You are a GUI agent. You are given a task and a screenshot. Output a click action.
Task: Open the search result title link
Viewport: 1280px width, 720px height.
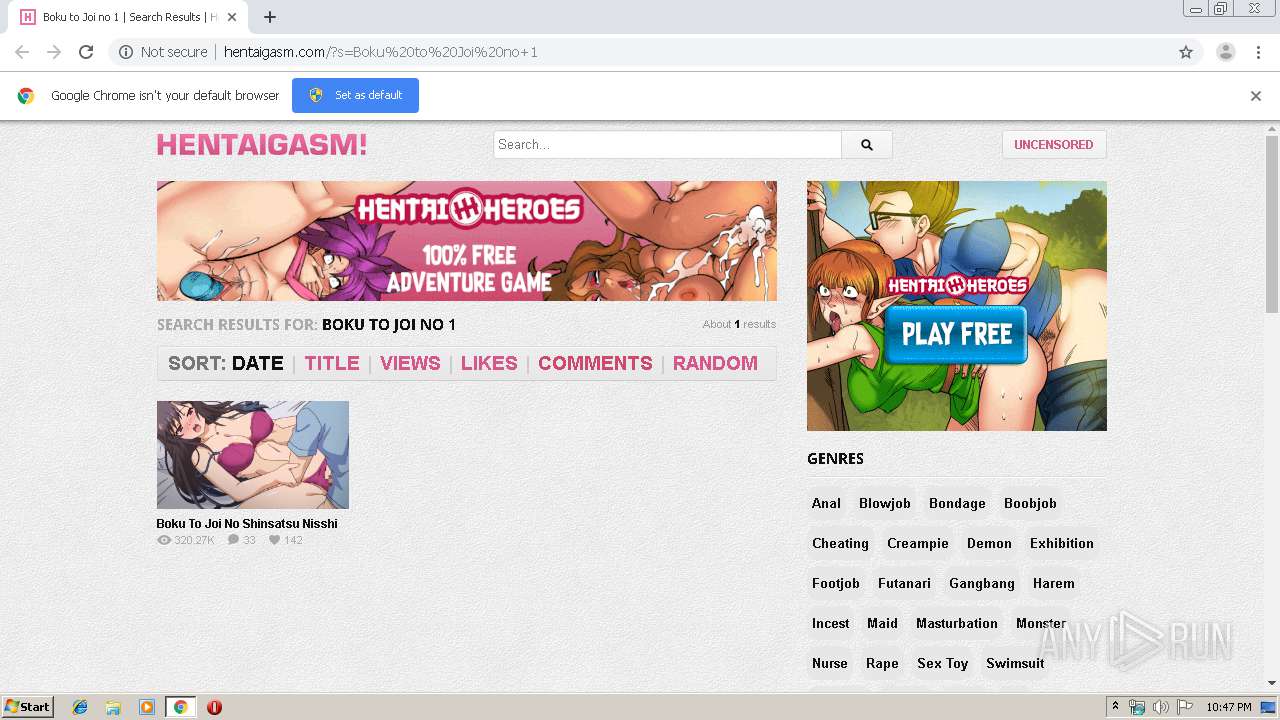click(x=247, y=524)
